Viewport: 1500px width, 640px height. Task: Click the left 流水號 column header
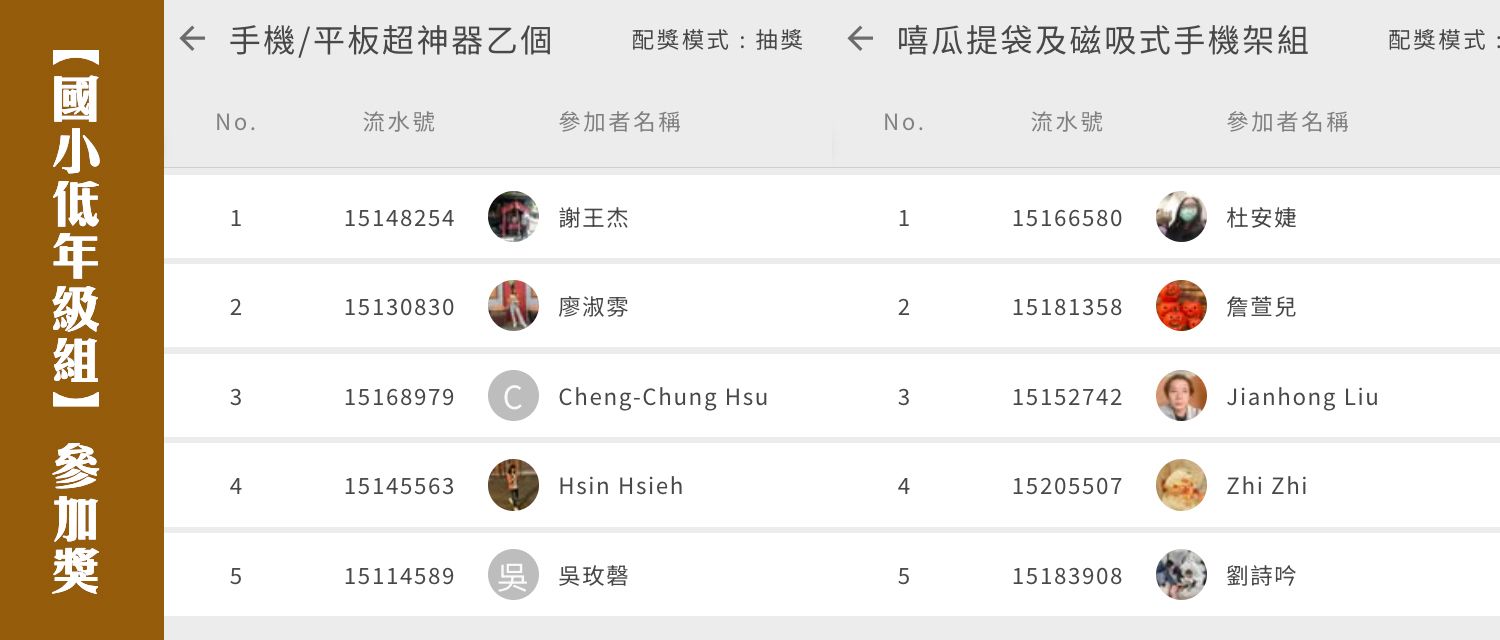399,122
